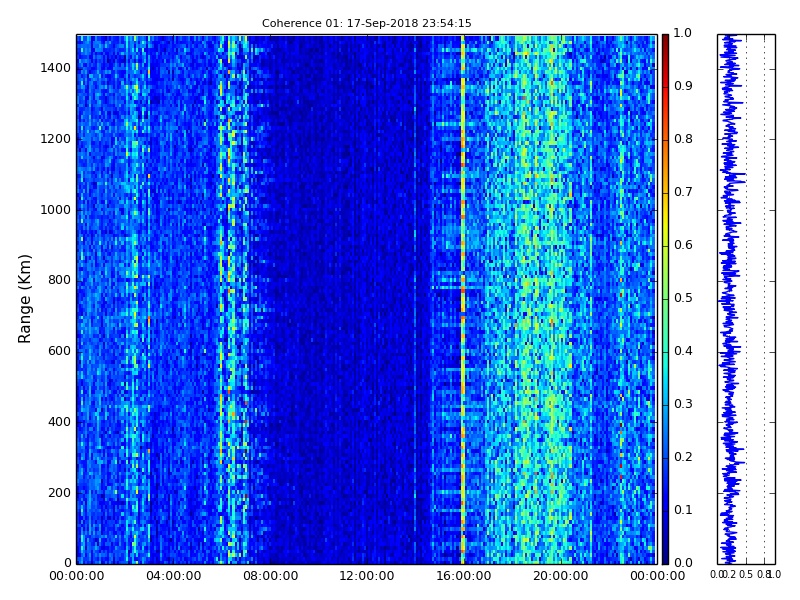Viewport: 800px width, 600px height.
Task: Click the colorbar 0.4 label
Action: 683,351
